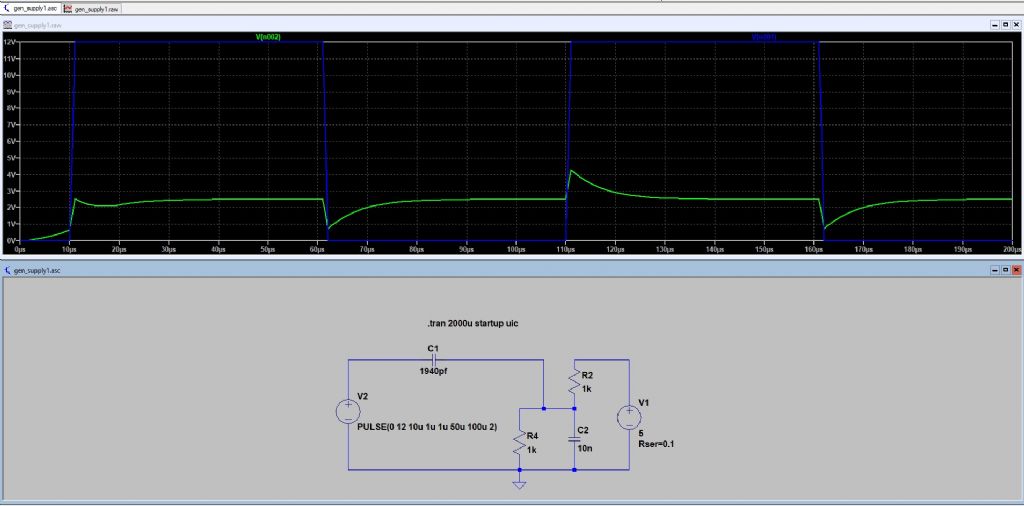Click the gen_supply1.raw waveform window title
The width and height of the screenshot is (1024, 506).
[38, 25]
